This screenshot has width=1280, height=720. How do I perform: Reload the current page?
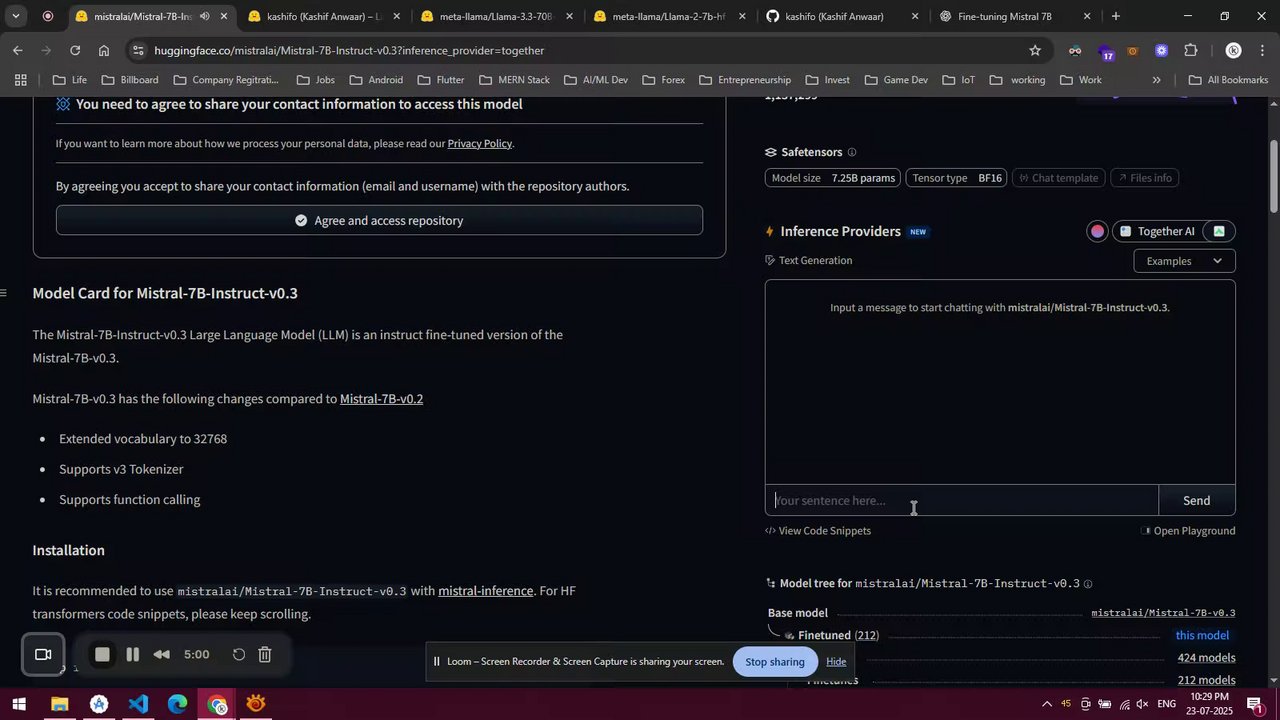click(75, 50)
